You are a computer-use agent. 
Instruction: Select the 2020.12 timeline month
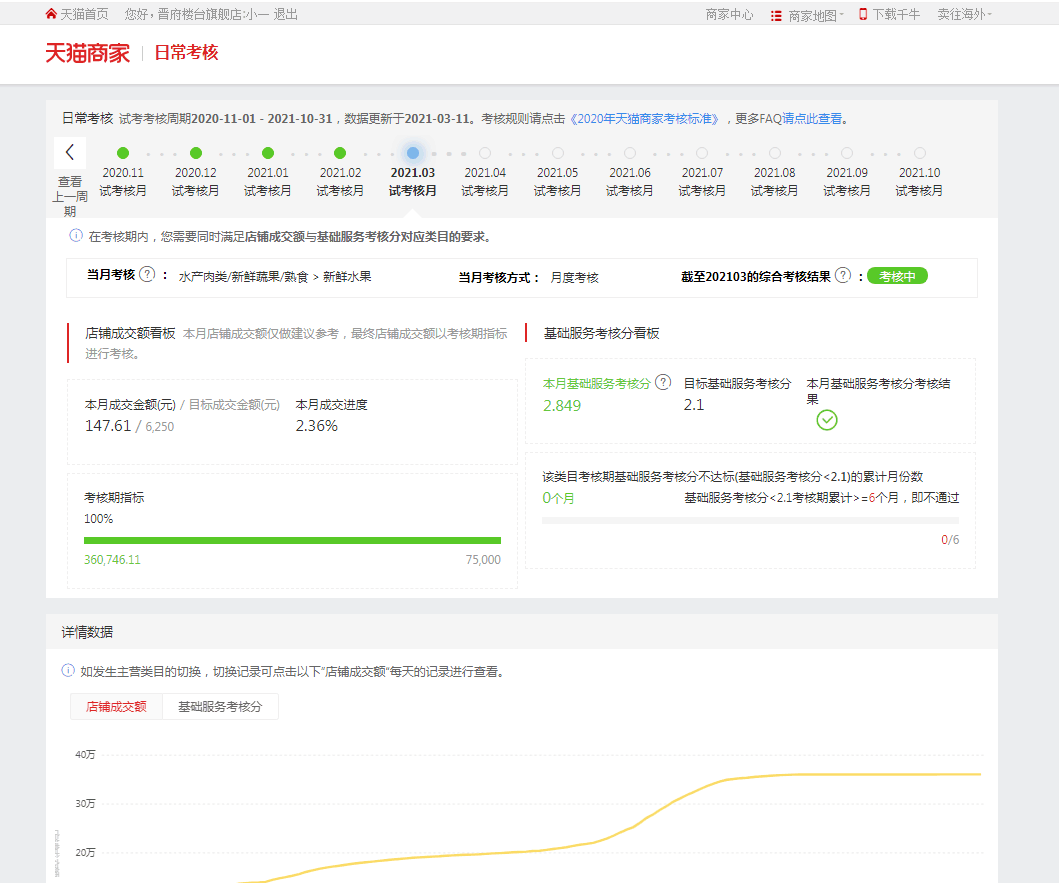point(196,153)
